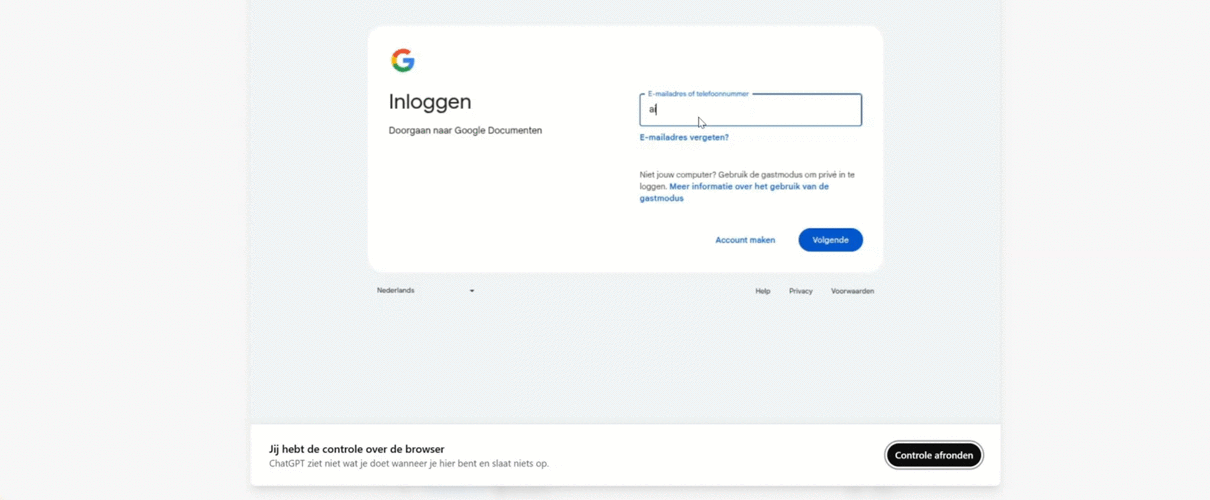This screenshot has height=500, width=1210.
Task: Focus the e-mail or phone number field
Action: [x=750, y=110]
